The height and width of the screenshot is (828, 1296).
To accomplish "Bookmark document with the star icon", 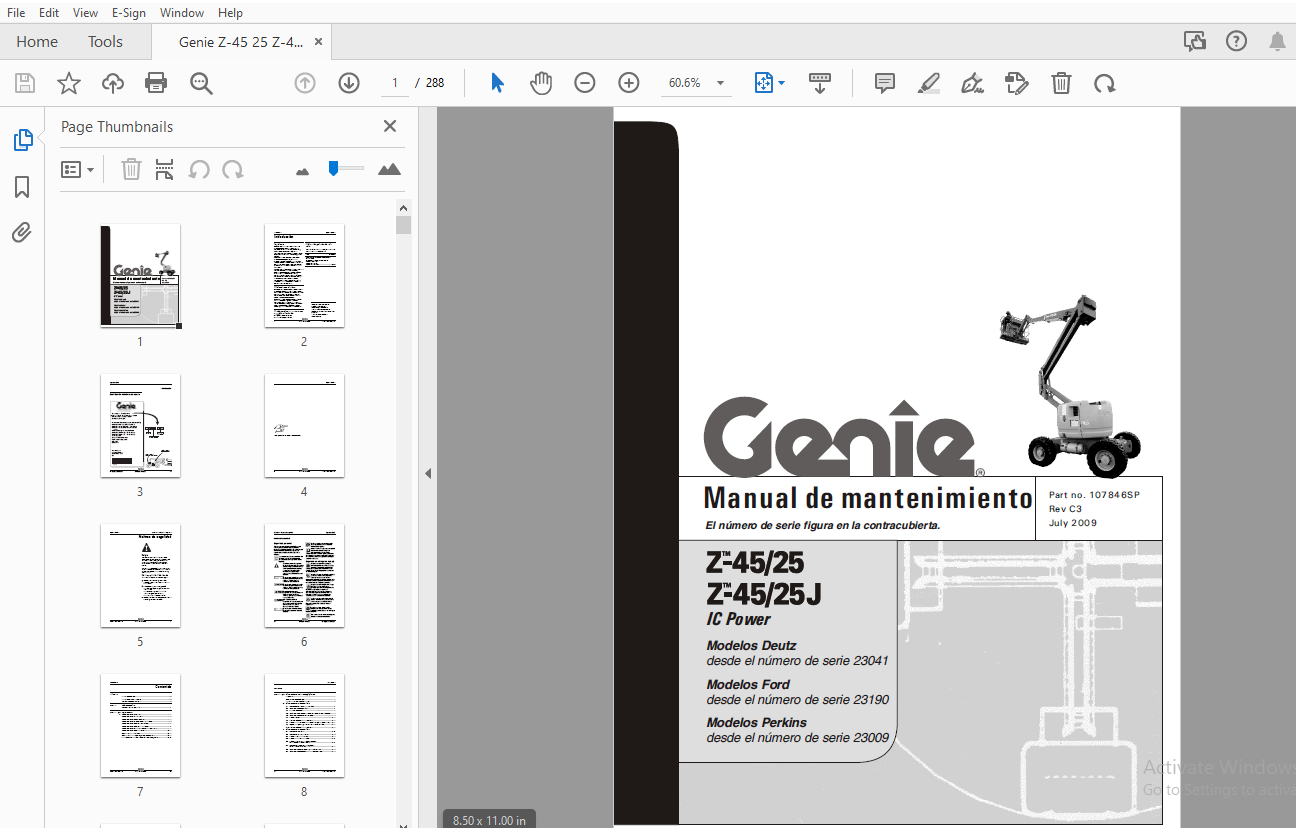I will [x=68, y=83].
